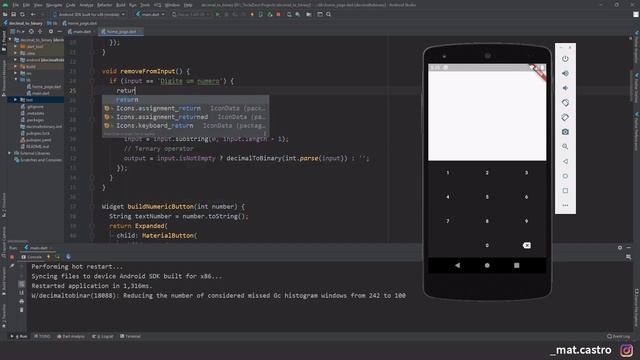Pick Icons.keyboard_return autocomplete suggestion

[x=185, y=125]
